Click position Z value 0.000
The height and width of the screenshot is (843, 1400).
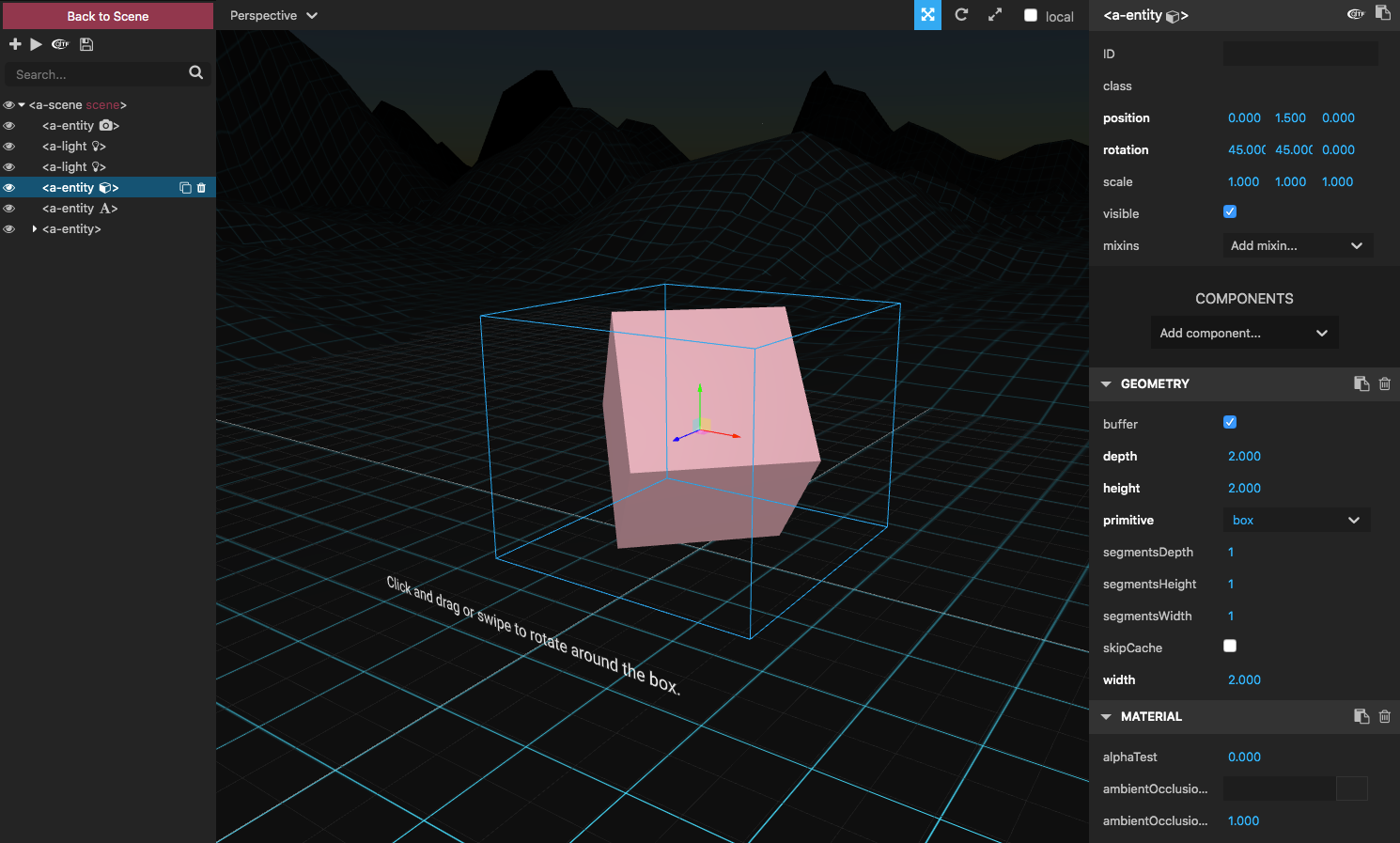(x=1338, y=117)
